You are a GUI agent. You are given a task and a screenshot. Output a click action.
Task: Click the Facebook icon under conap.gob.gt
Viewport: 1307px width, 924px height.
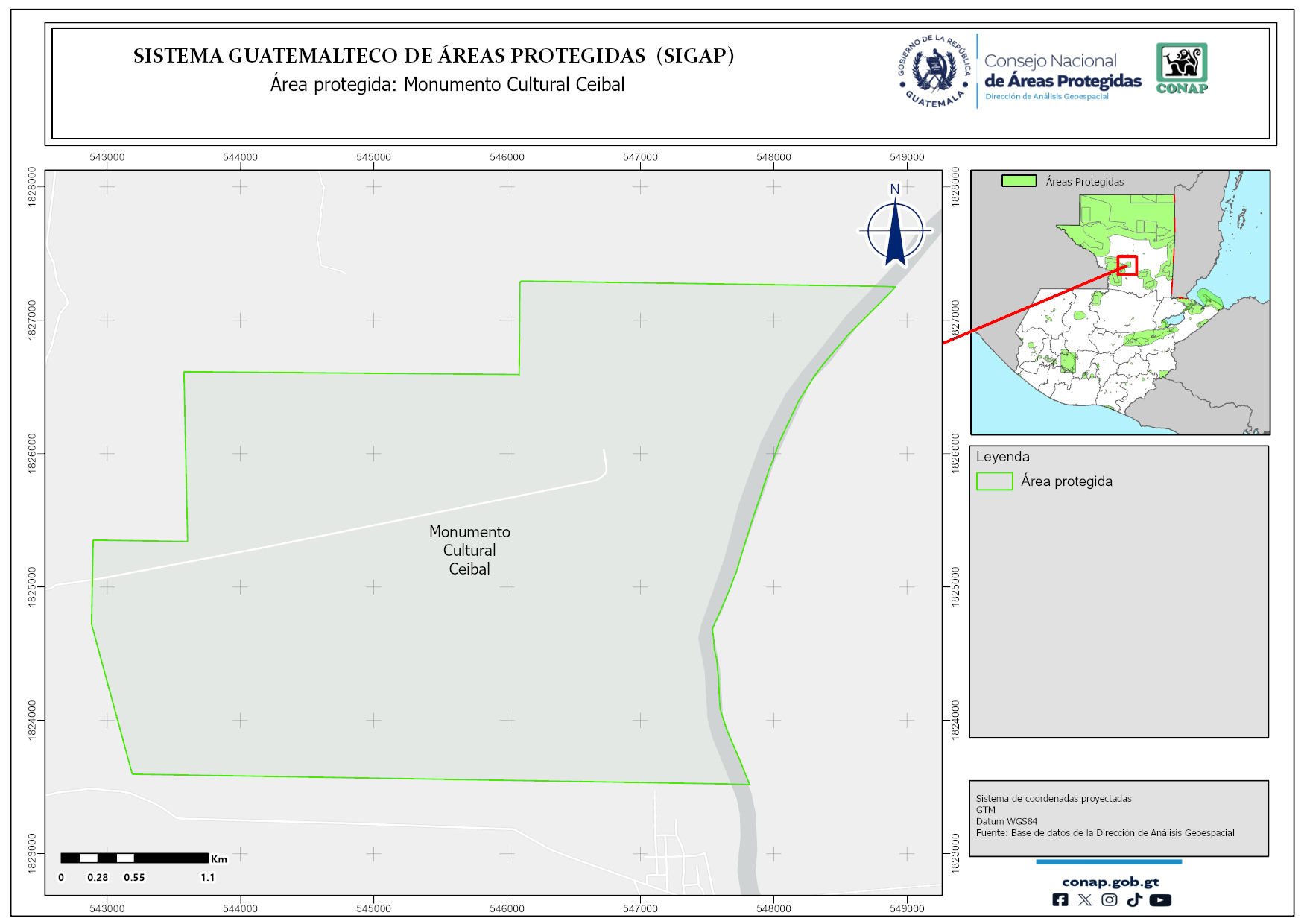tap(1060, 900)
